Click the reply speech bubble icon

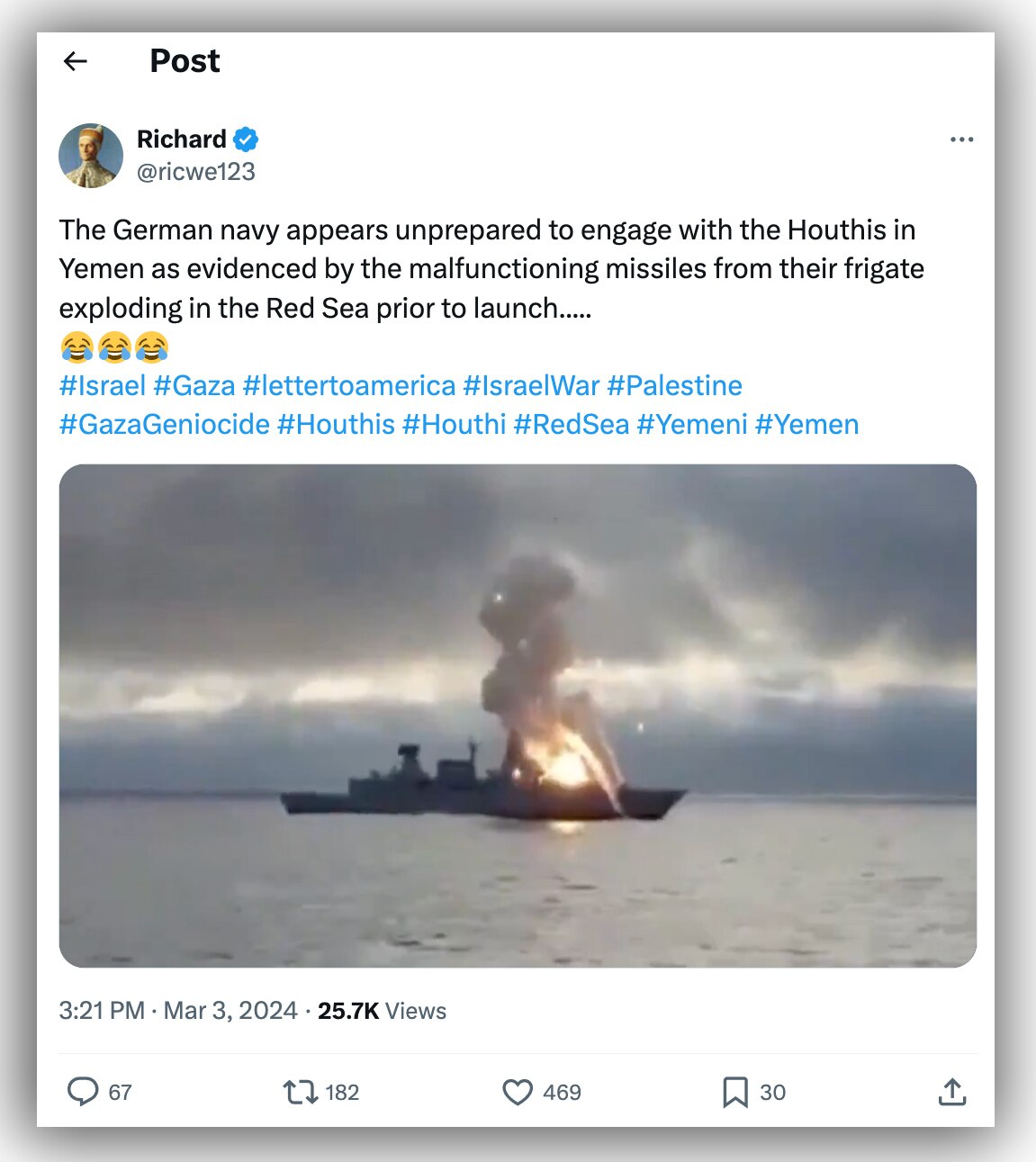(x=83, y=1092)
